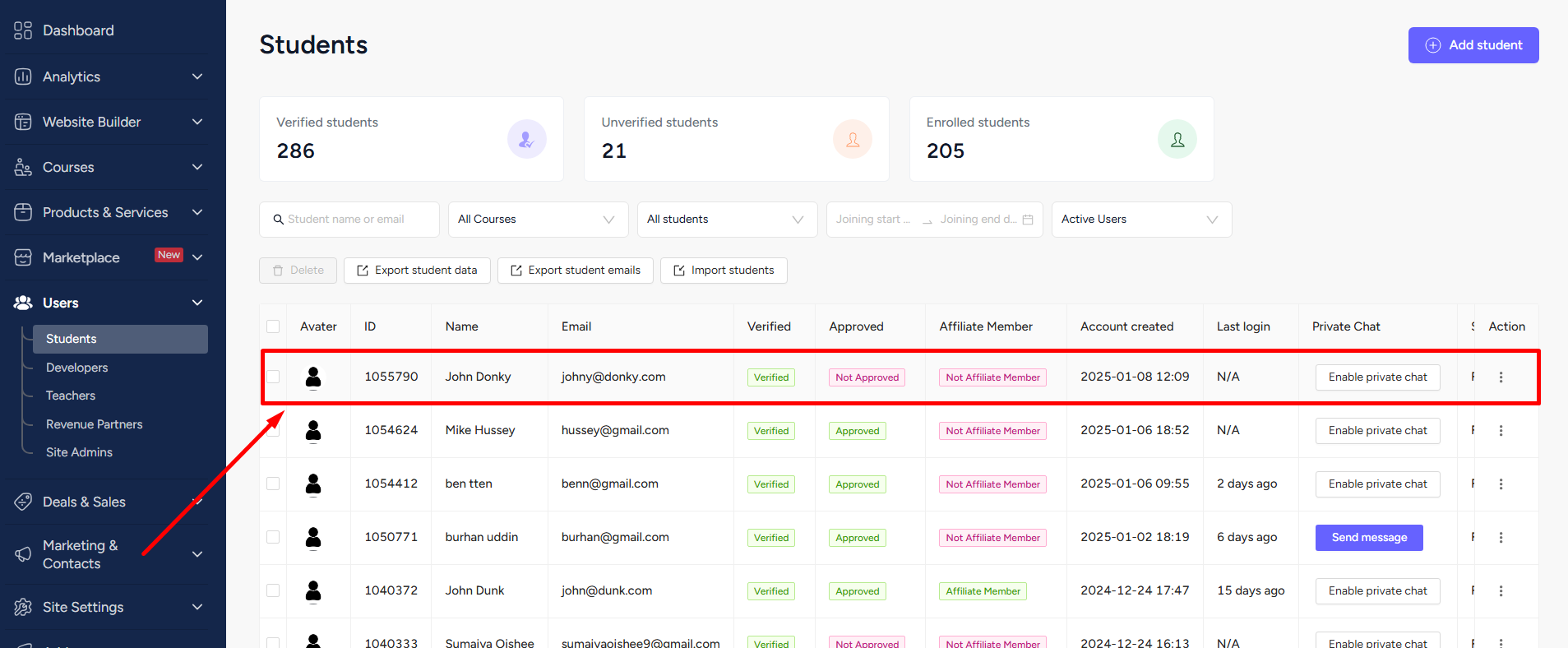Image resolution: width=1568 pixels, height=648 pixels.
Task: Click John Dunk's avatar icon
Action: pos(313,590)
